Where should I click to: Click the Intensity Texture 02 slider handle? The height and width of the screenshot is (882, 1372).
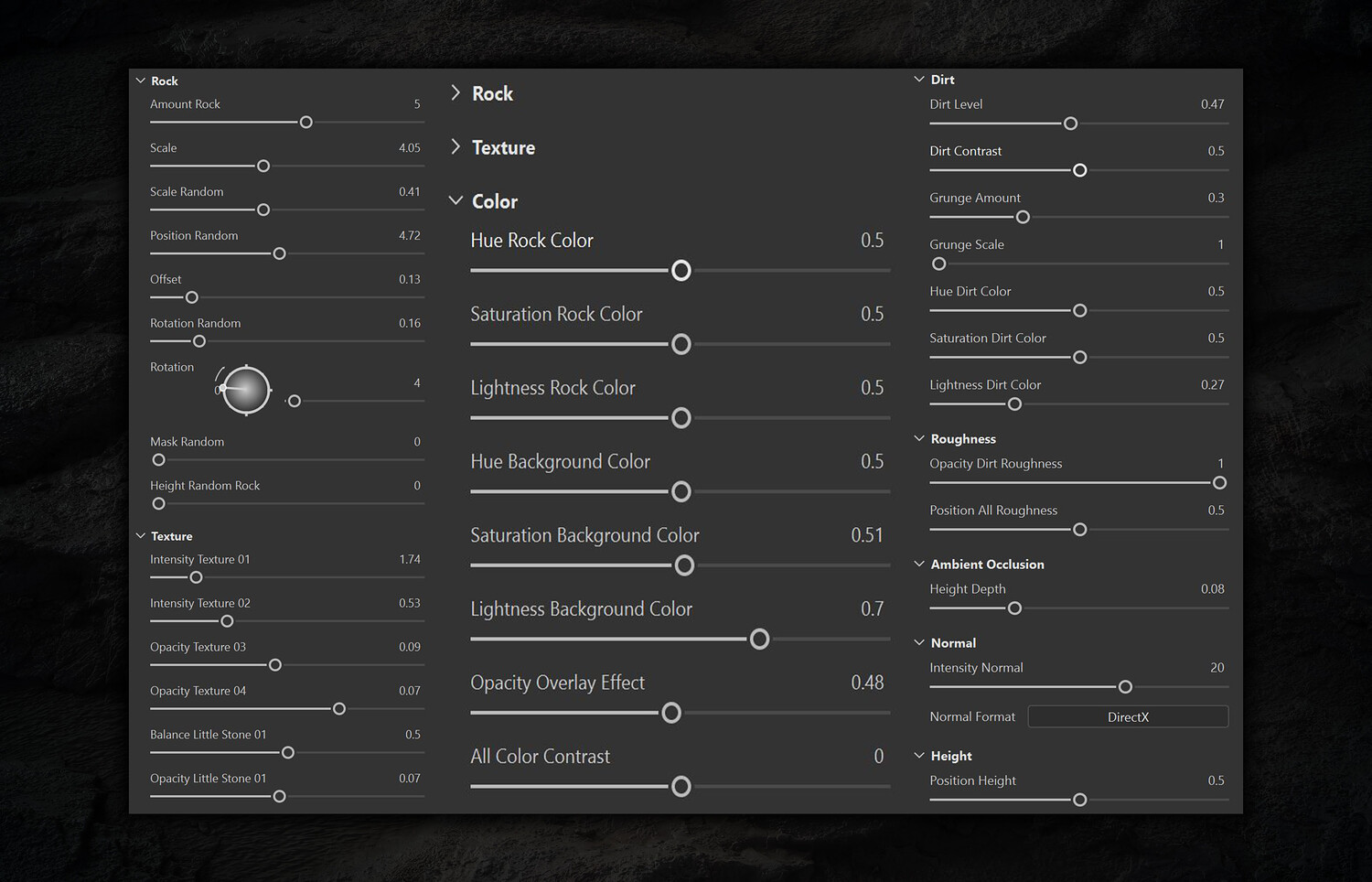(228, 621)
